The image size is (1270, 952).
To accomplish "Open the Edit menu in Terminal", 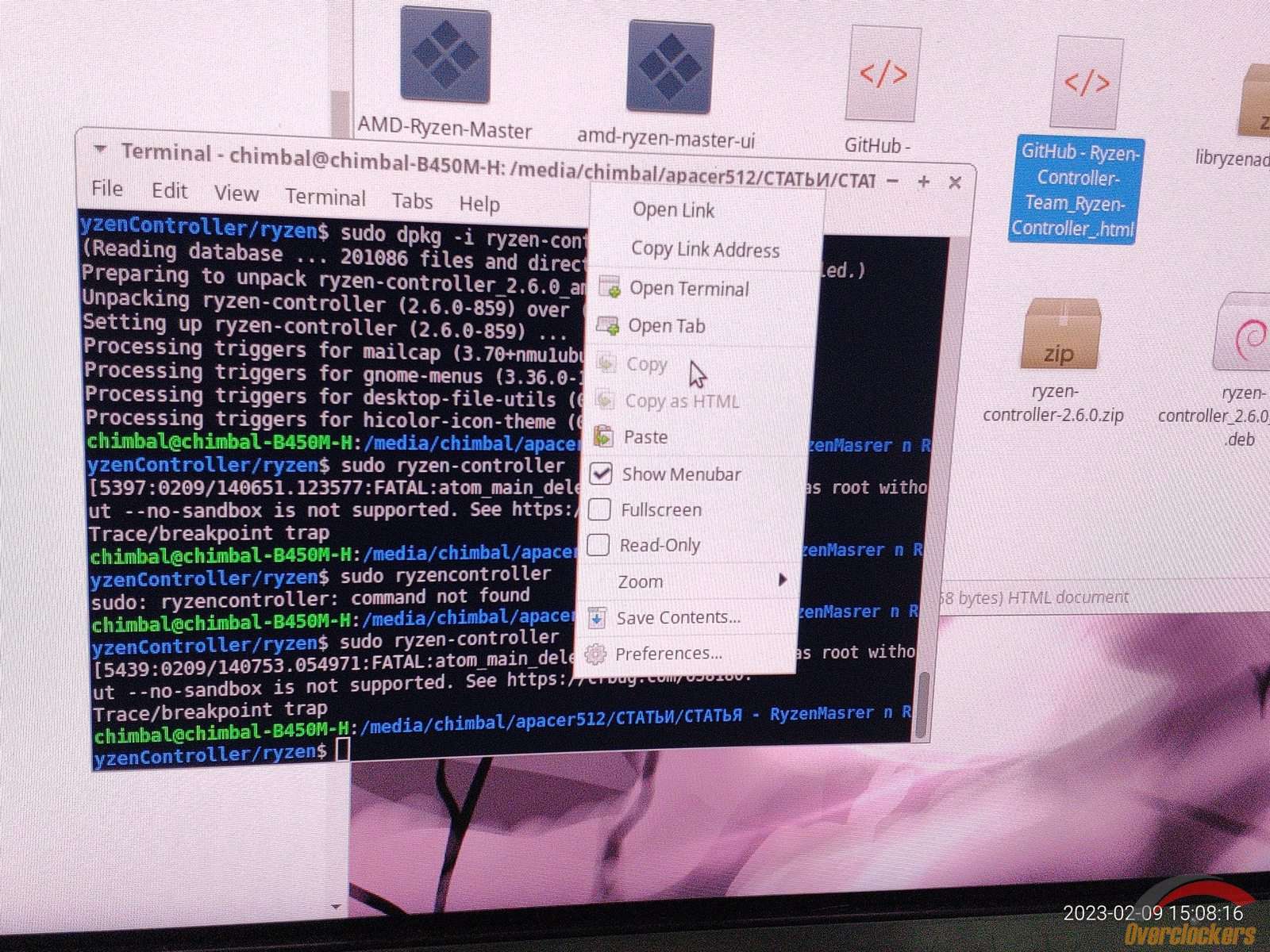I will click(x=169, y=190).
